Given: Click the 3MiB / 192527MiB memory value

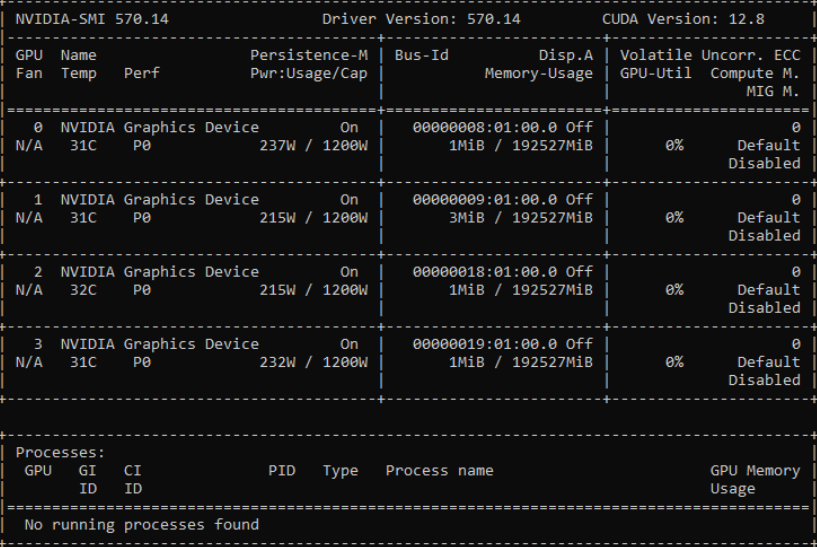Looking at the screenshot, I should [521, 218].
